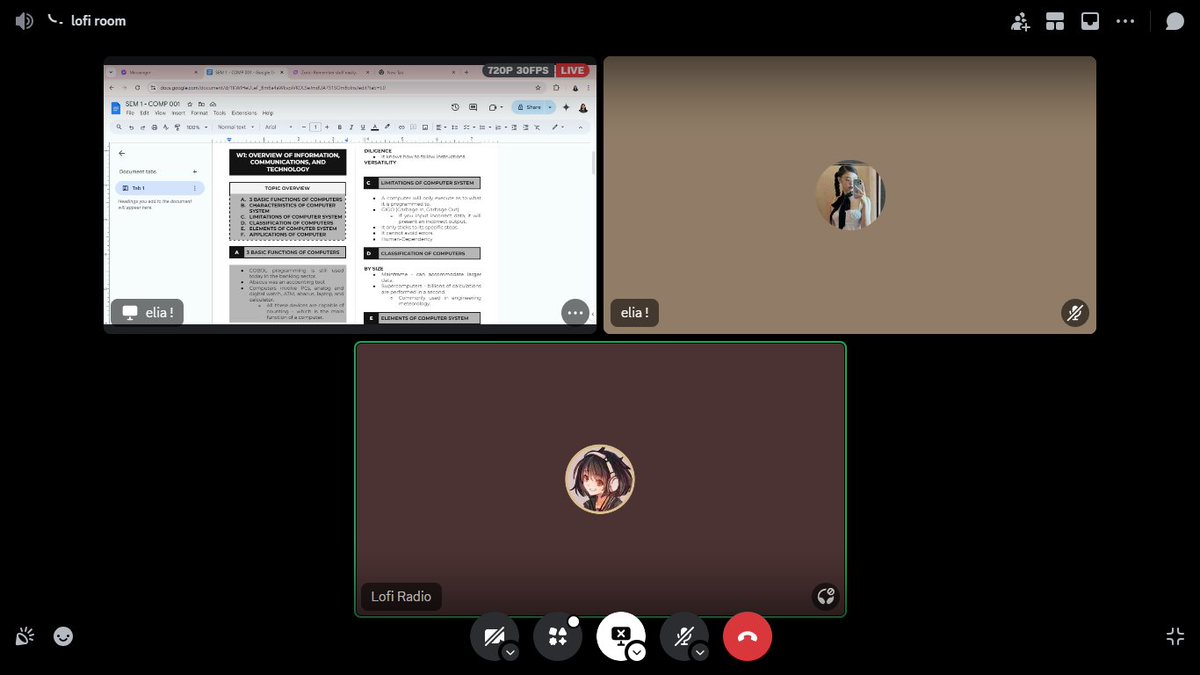Image resolution: width=1200 pixels, height=675 pixels.
Task: Open the Activities icon in call controls
Action: (557, 636)
